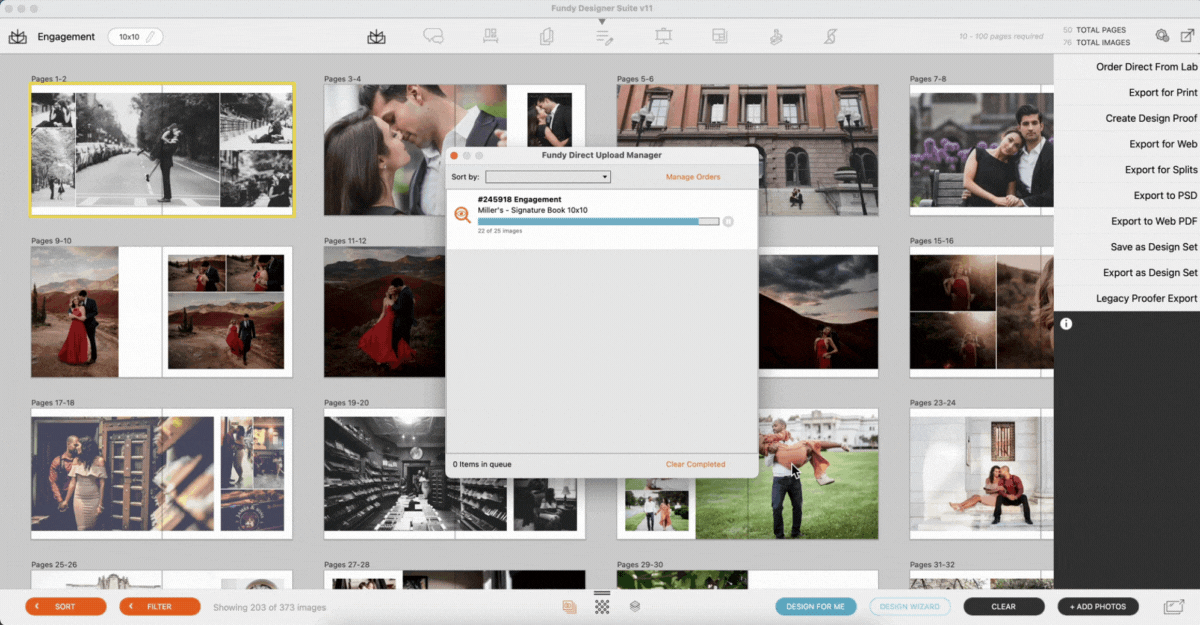
Task: Open the wall art room module icon
Action: (490, 37)
